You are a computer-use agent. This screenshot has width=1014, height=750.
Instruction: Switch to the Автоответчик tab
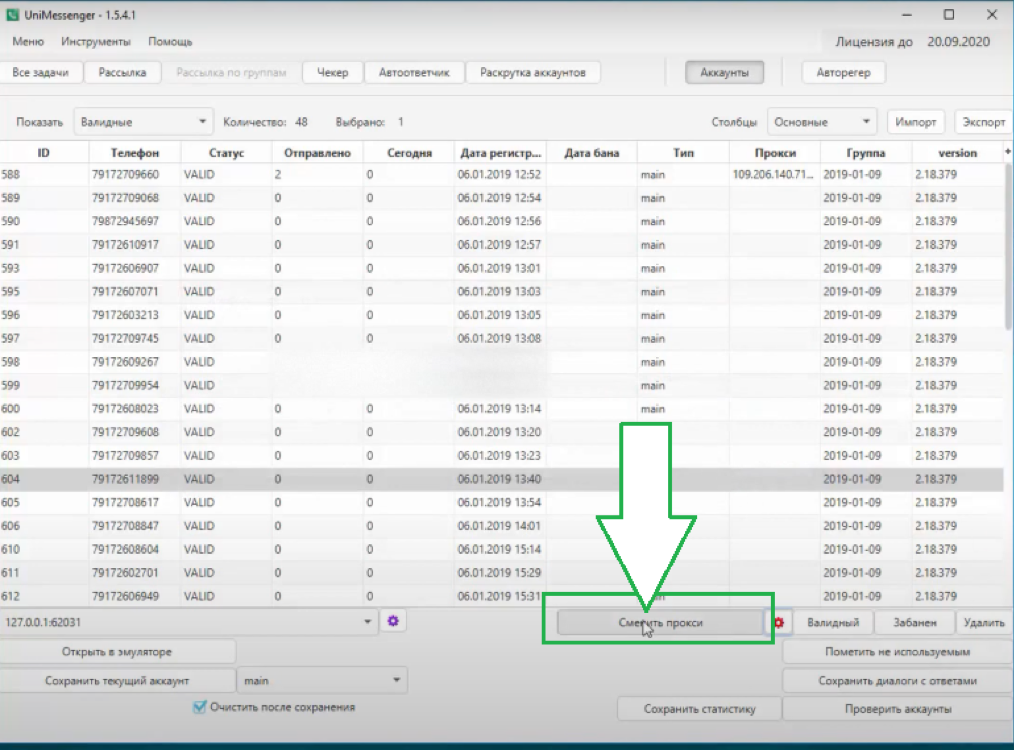(x=414, y=73)
